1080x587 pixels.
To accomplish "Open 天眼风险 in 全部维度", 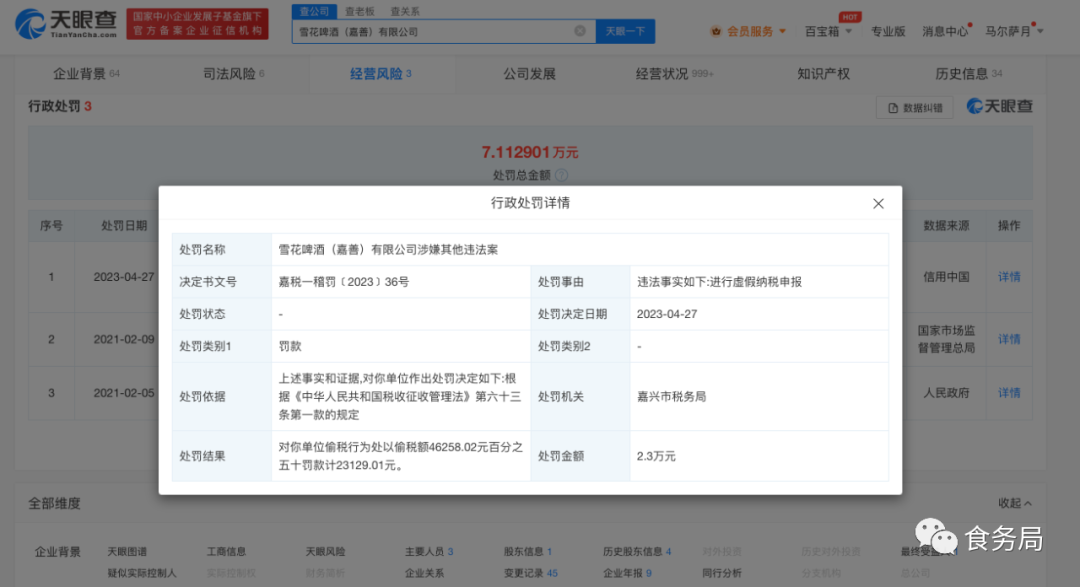I will (325, 551).
